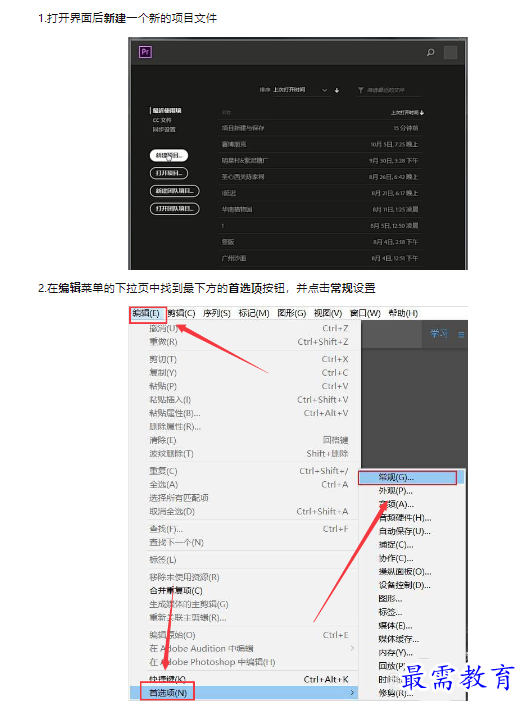Open recent project dated 8月11日 1:25
The width and height of the screenshot is (523, 709).
pos(320,209)
